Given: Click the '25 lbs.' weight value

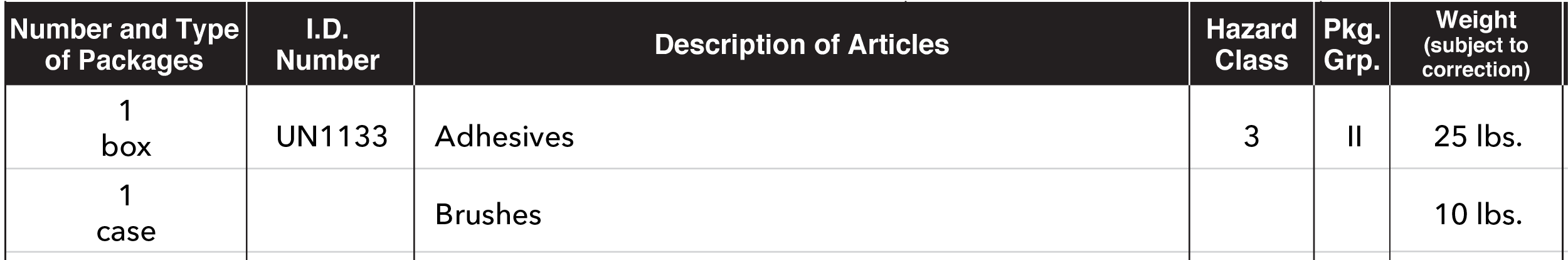Looking at the screenshot, I should pos(1478,137).
